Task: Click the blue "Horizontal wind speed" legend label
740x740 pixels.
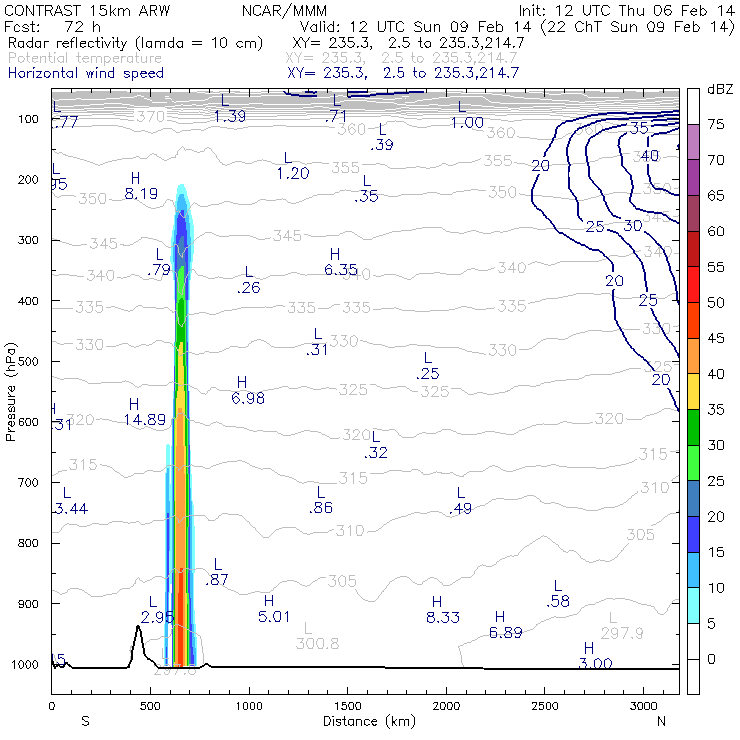Action: (86, 73)
